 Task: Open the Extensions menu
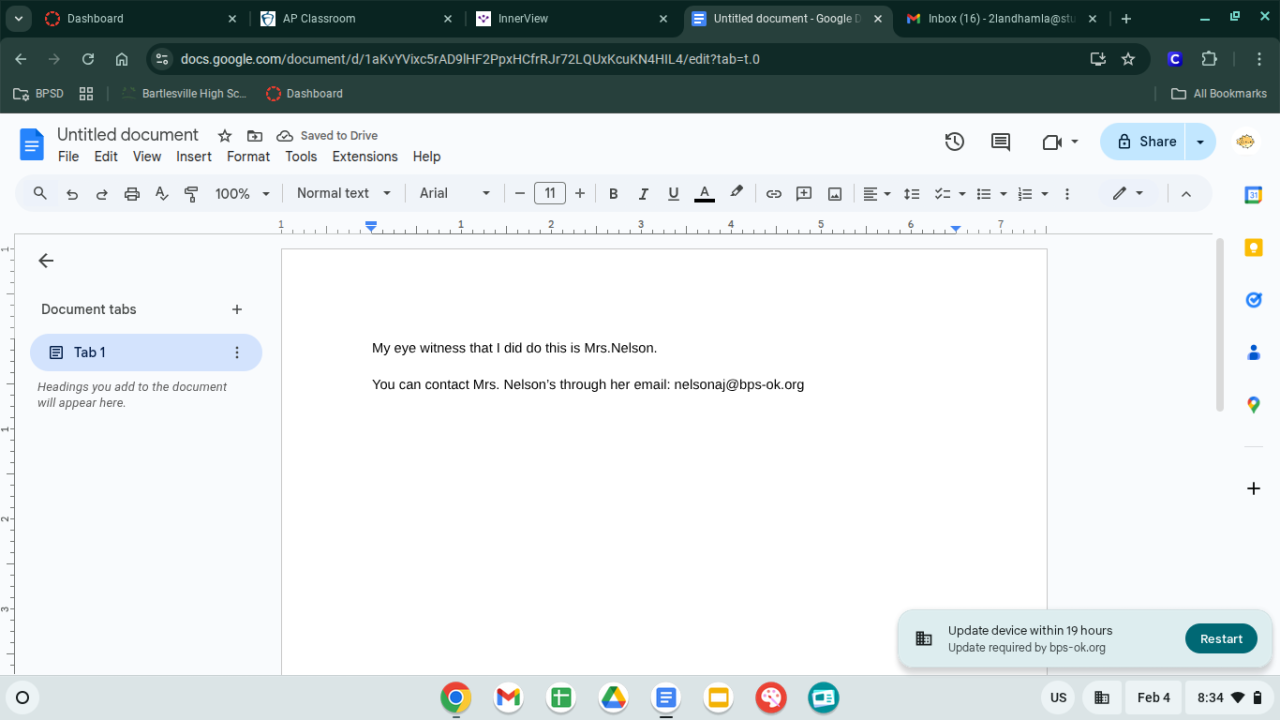tap(365, 157)
